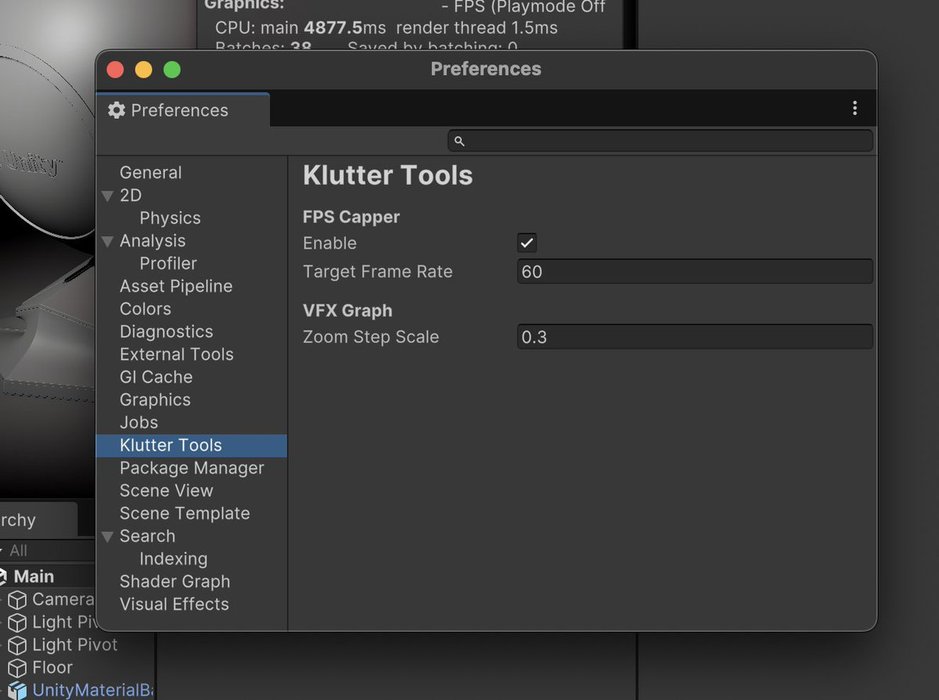The width and height of the screenshot is (939, 700).
Task: Collapse the Search section arrow
Action: point(108,537)
